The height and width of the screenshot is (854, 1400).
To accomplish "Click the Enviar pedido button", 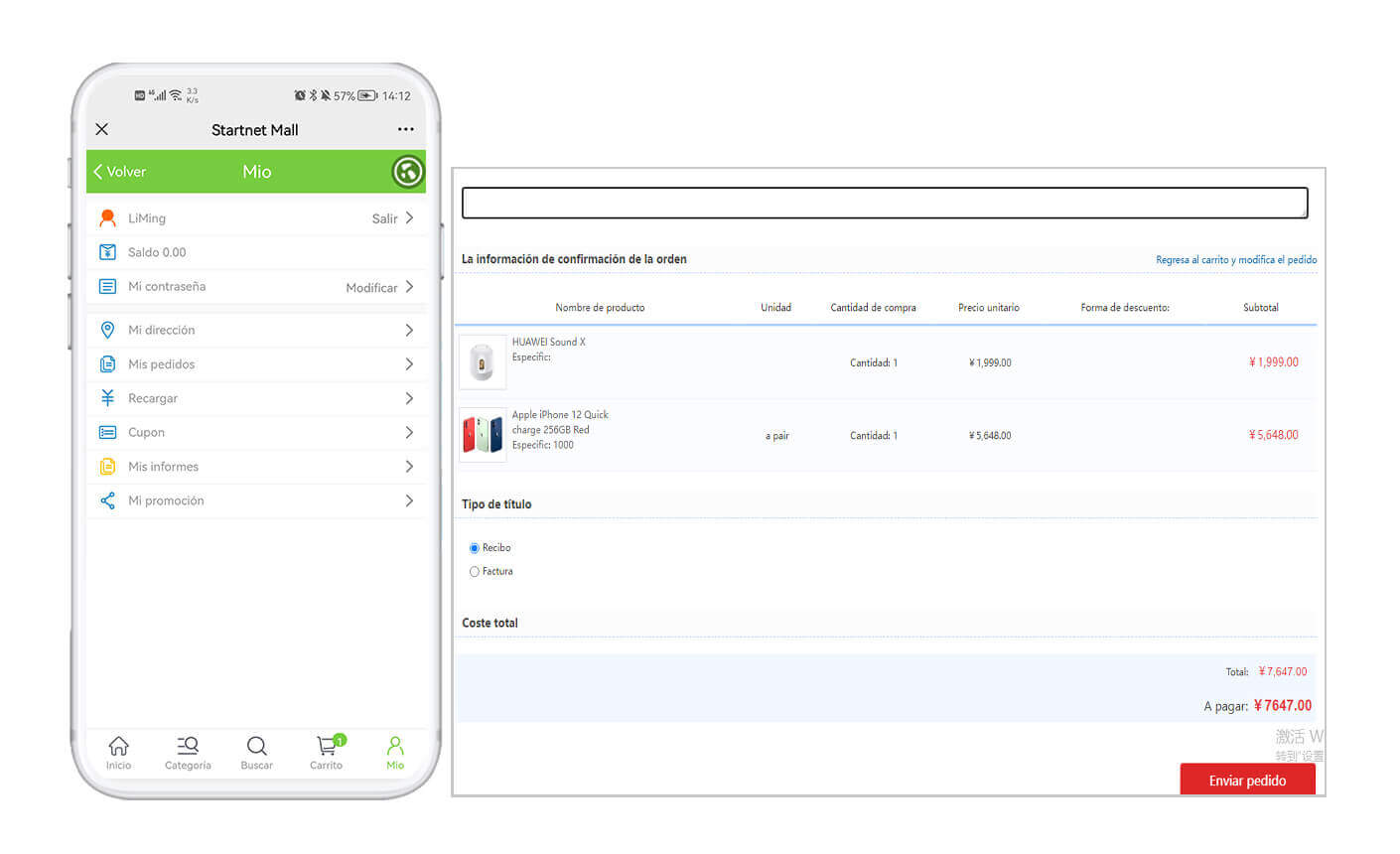I will coord(1247,780).
